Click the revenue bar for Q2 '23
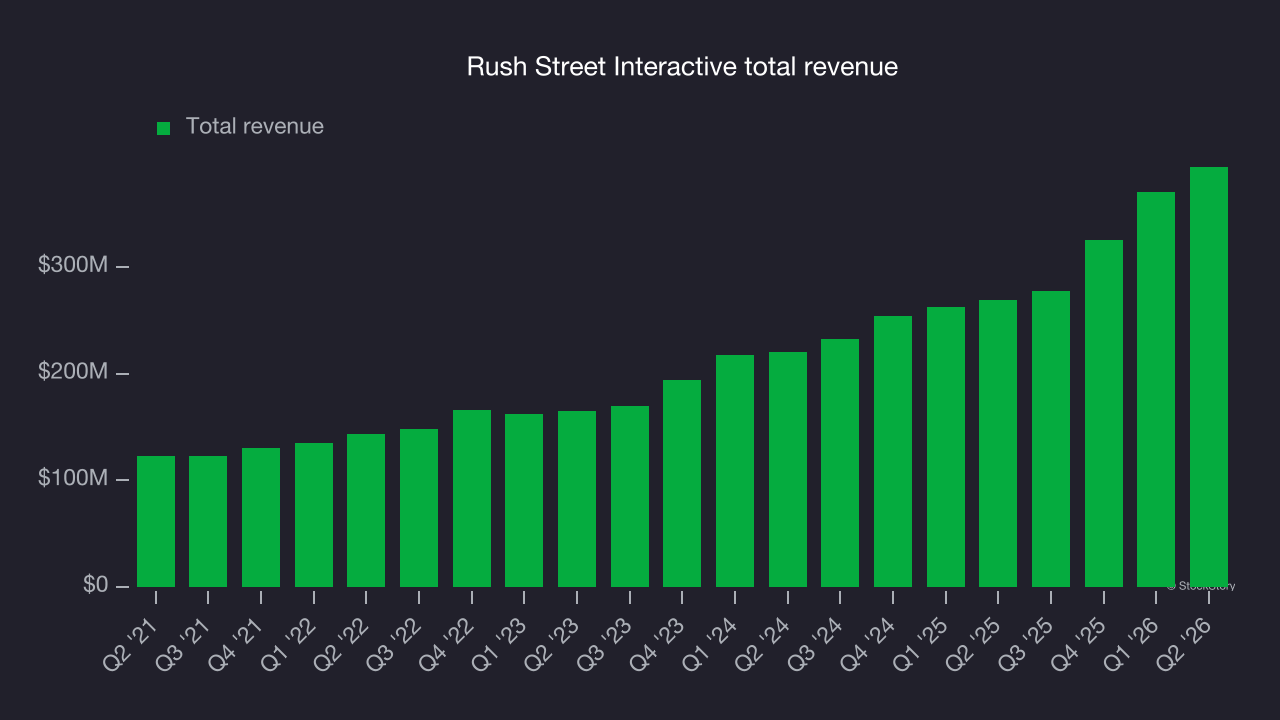This screenshot has height=720, width=1280. point(577,499)
